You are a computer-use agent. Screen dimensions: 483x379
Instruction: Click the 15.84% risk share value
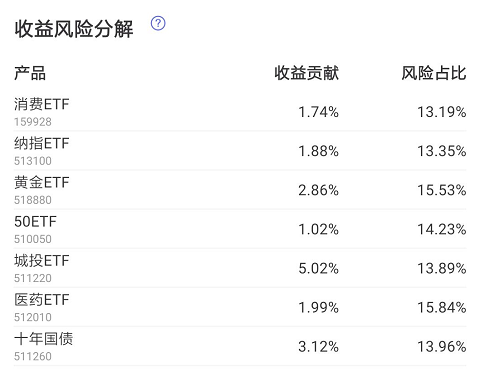[x=442, y=308]
